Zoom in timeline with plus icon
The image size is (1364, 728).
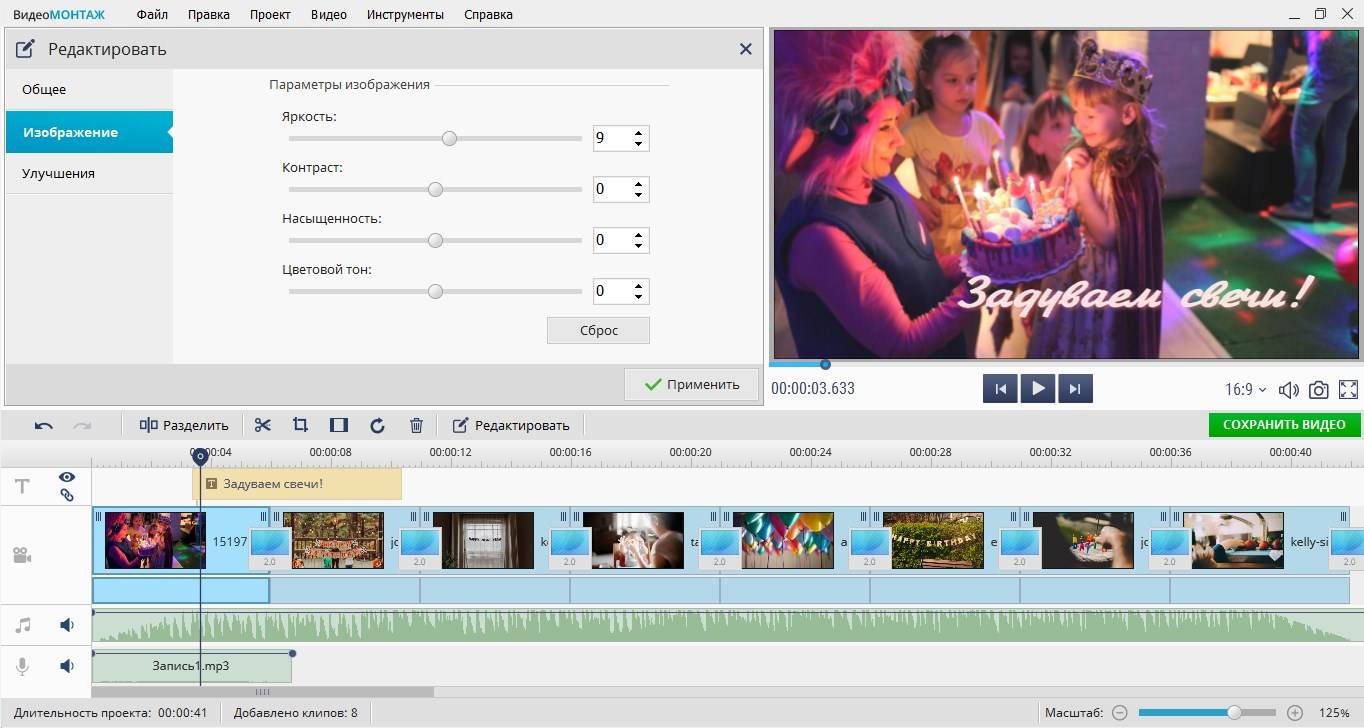point(1295,713)
